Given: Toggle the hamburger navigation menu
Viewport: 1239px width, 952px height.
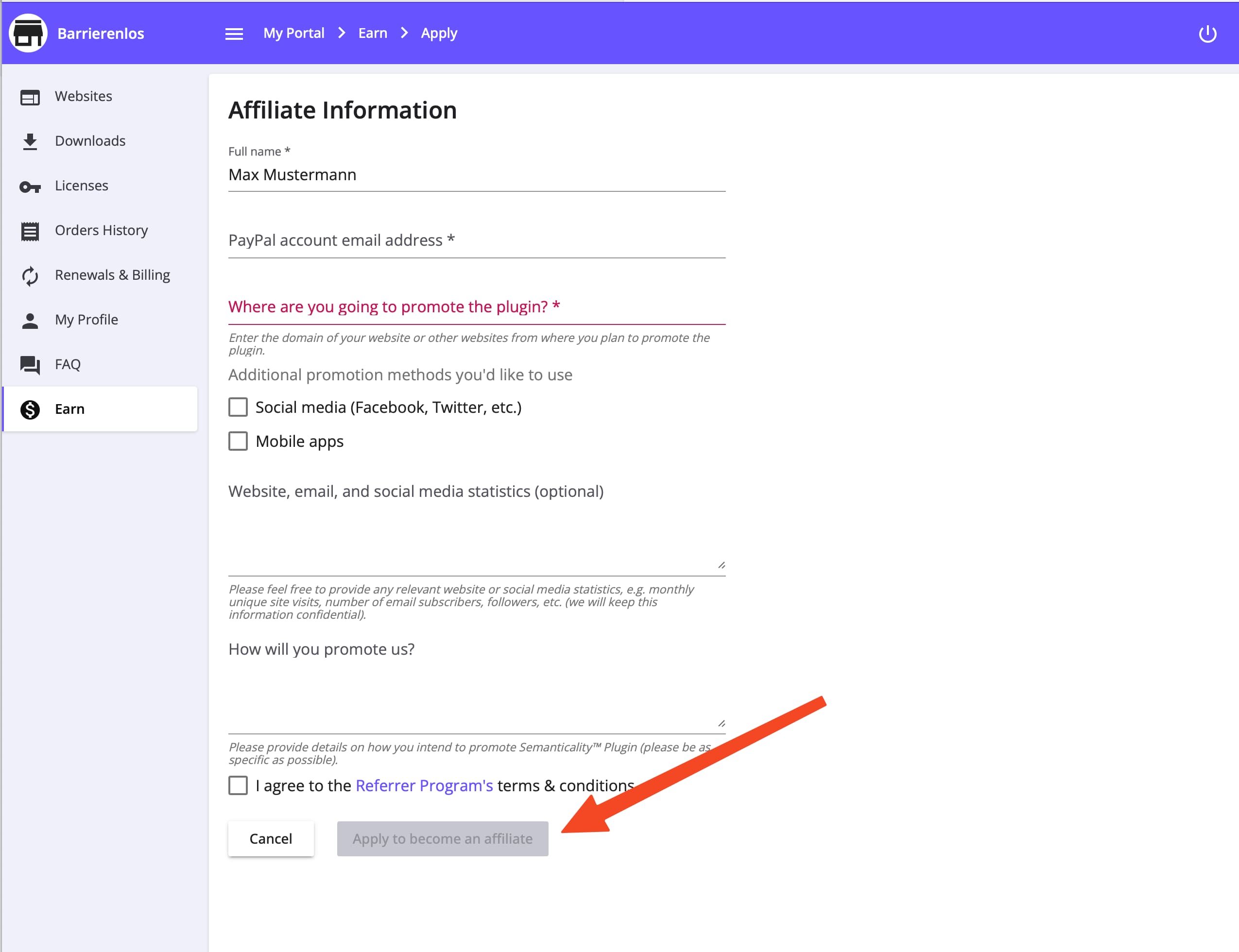Looking at the screenshot, I should (234, 33).
